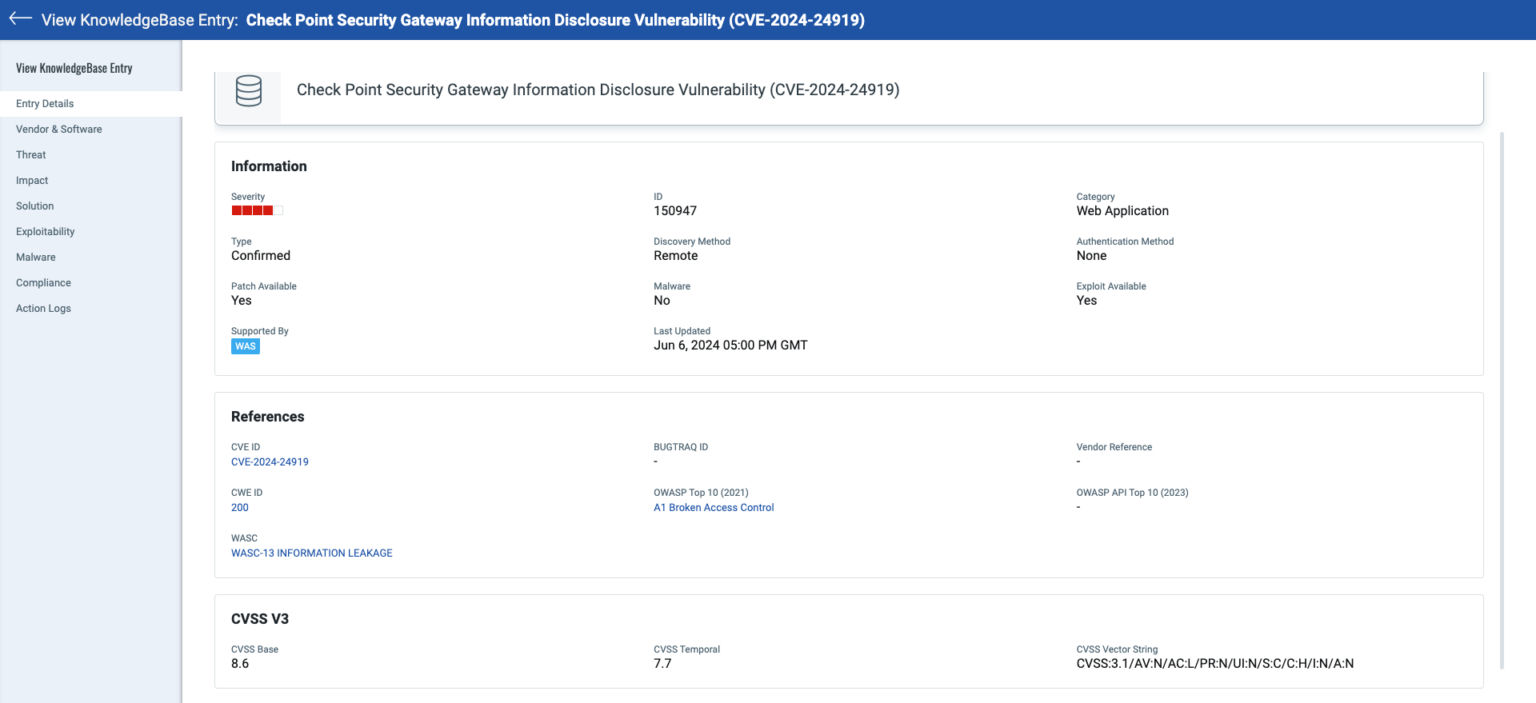
Task: Open the Action Logs section
Action: point(91,309)
